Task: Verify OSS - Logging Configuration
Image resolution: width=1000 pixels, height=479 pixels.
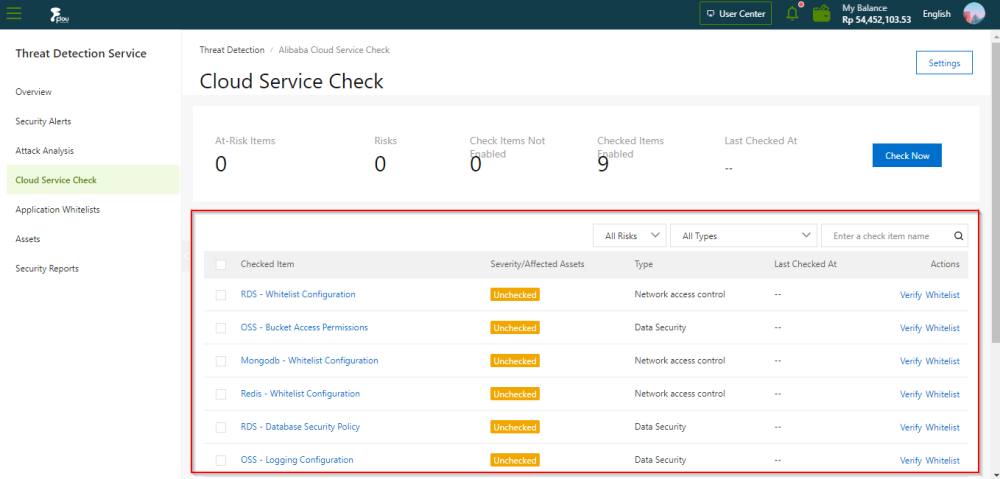Action: tap(911, 461)
